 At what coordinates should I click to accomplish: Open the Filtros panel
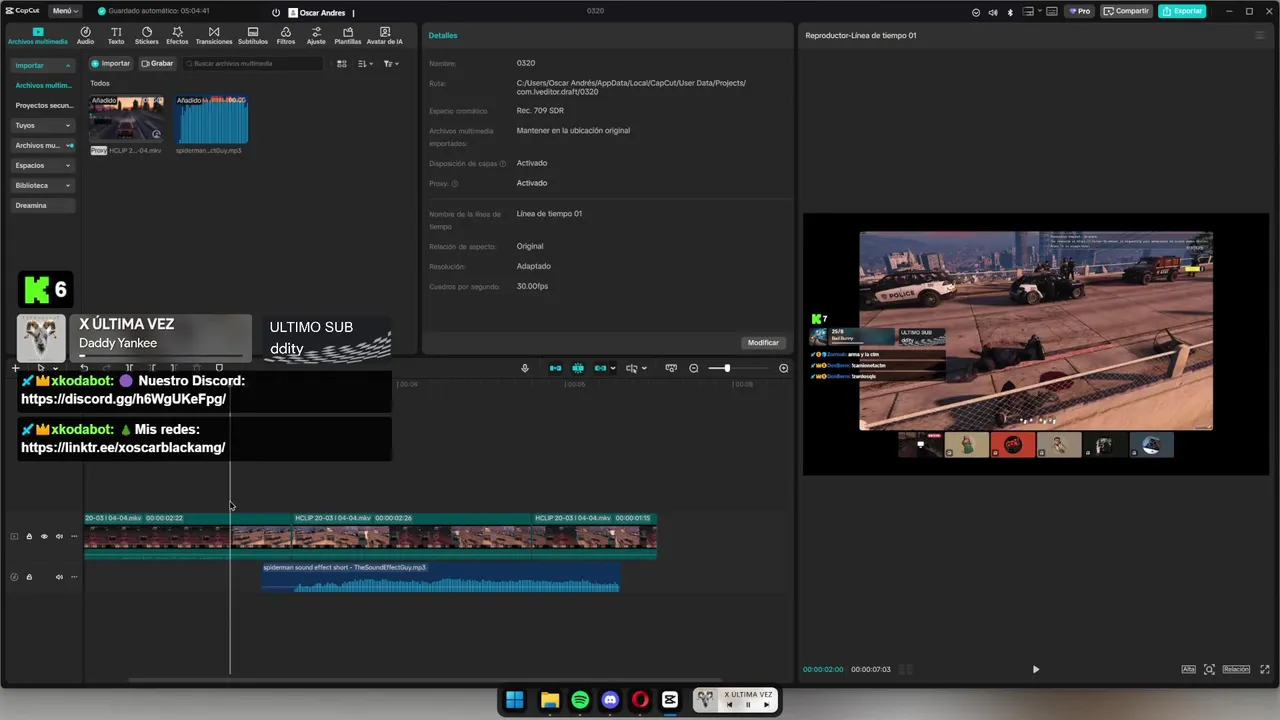click(286, 36)
